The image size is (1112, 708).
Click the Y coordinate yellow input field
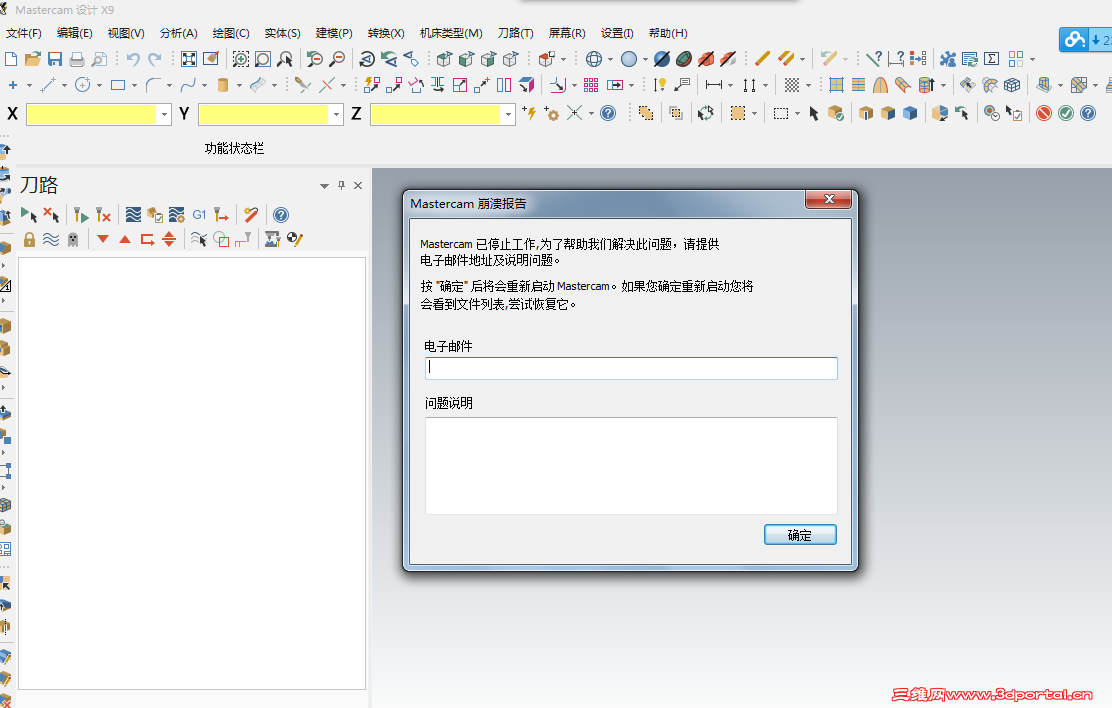click(x=263, y=114)
